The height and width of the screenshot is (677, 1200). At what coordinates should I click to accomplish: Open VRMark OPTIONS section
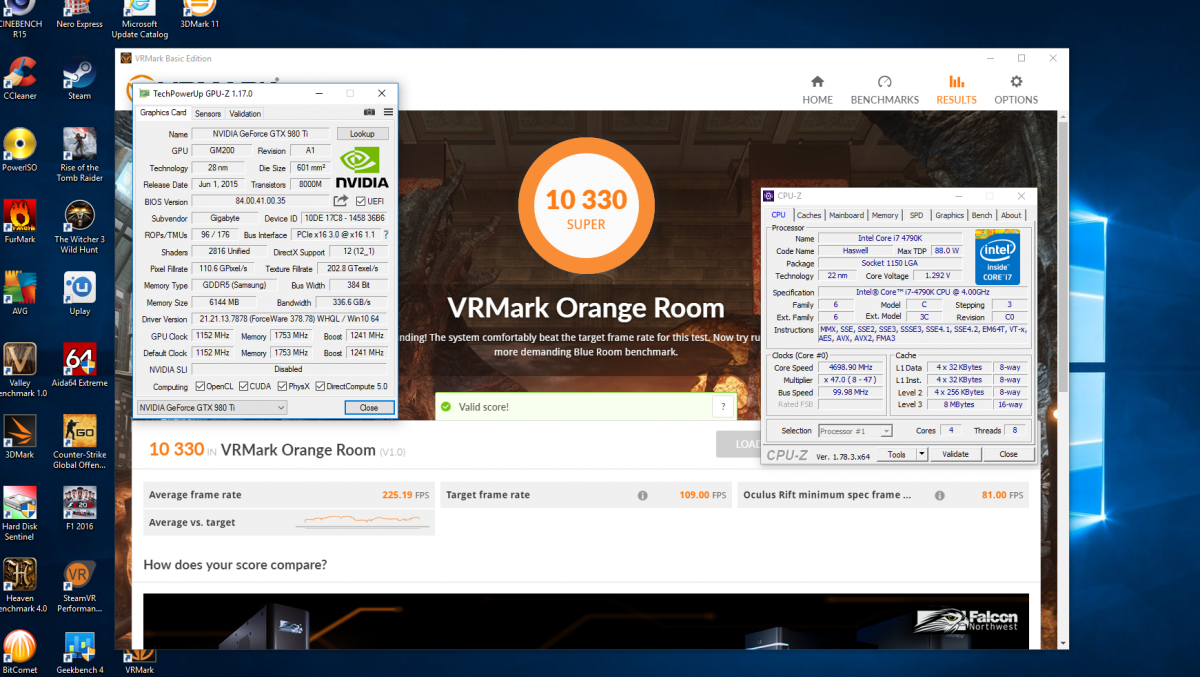(1016, 90)
